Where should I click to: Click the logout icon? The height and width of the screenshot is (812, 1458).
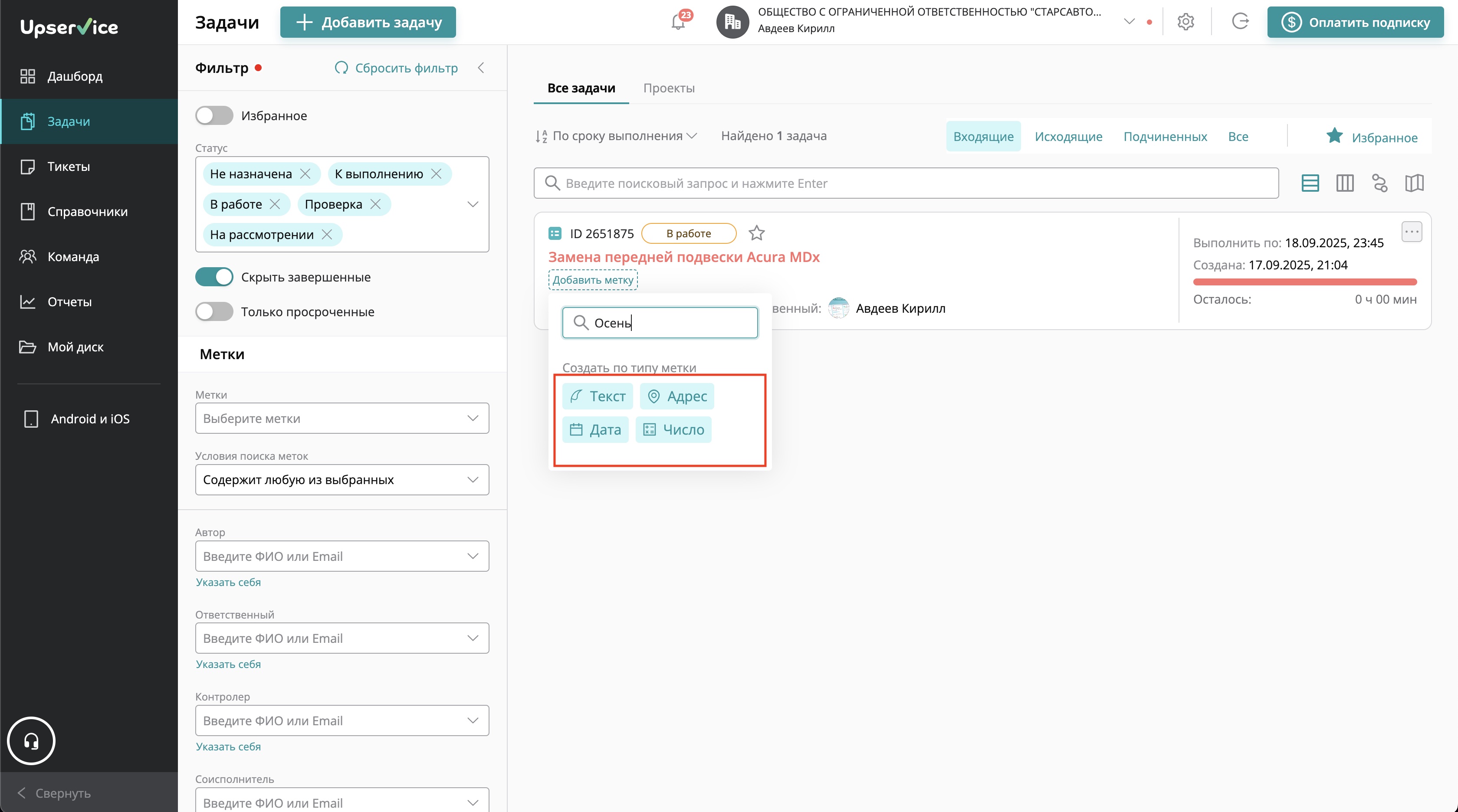point(1240,22)
